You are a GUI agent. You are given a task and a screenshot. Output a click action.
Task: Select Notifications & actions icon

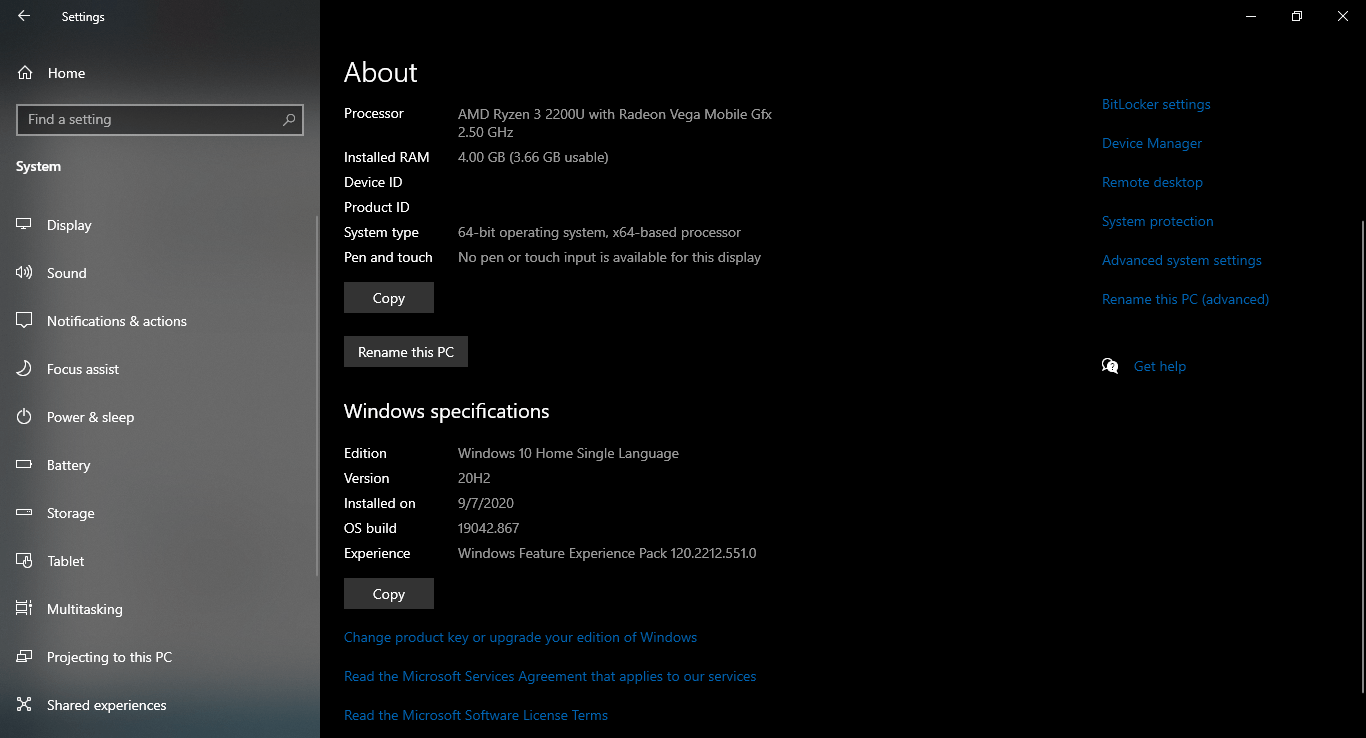point(24,321)
